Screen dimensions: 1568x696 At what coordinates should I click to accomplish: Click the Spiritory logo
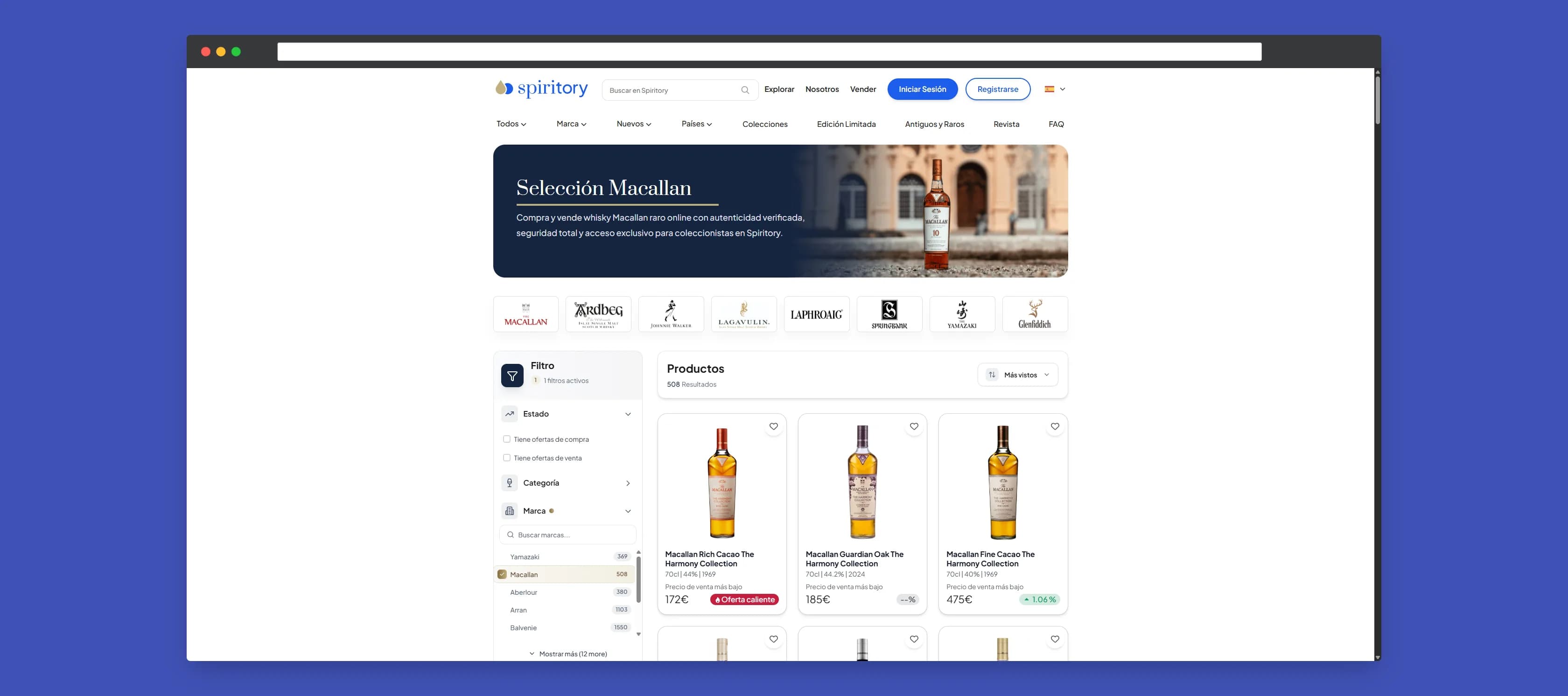pos(541,89)
